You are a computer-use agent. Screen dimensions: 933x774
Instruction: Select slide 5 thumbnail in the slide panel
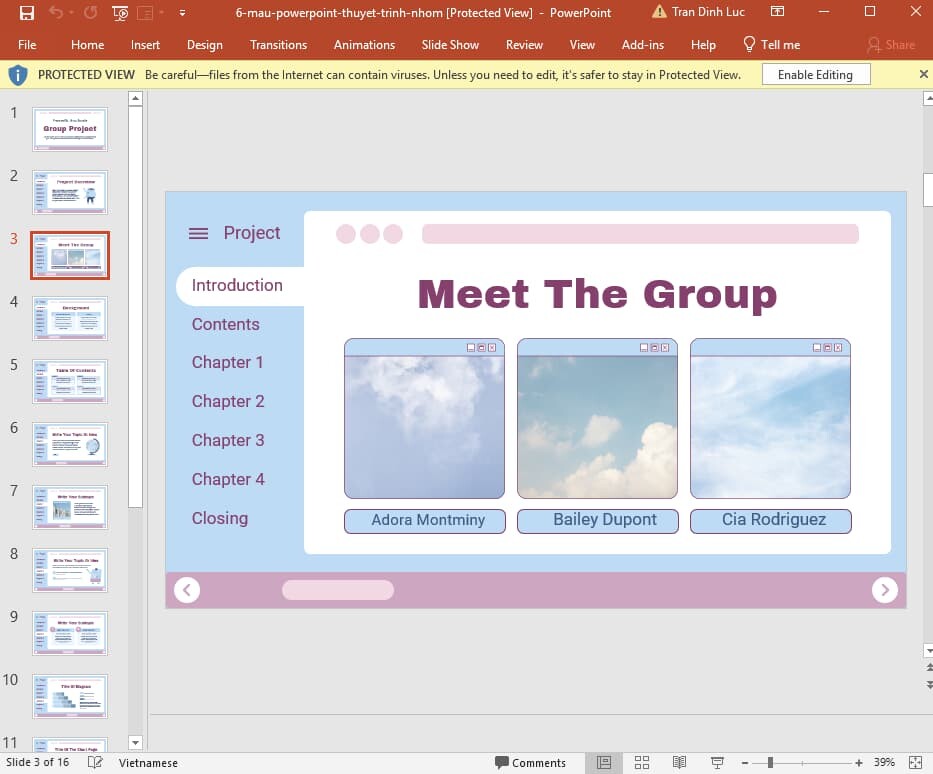tap(70, 381)
